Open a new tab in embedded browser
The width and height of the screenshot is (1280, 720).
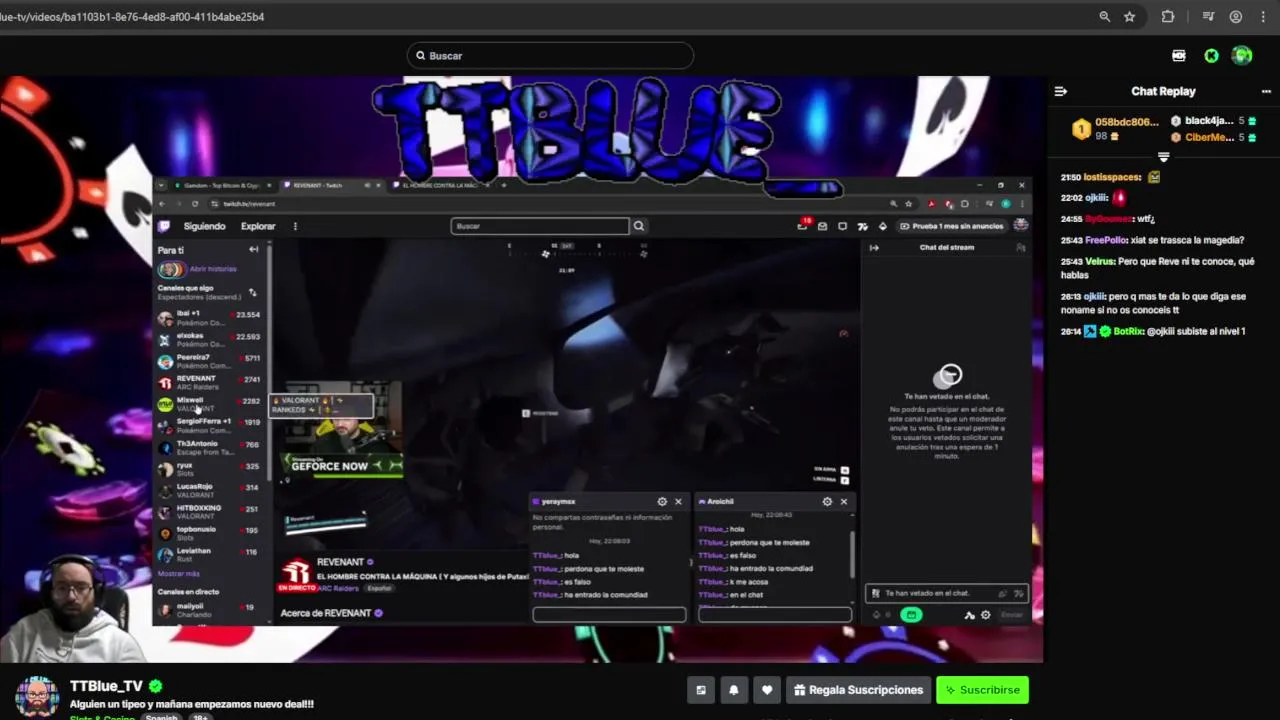[x=503, y=185]
